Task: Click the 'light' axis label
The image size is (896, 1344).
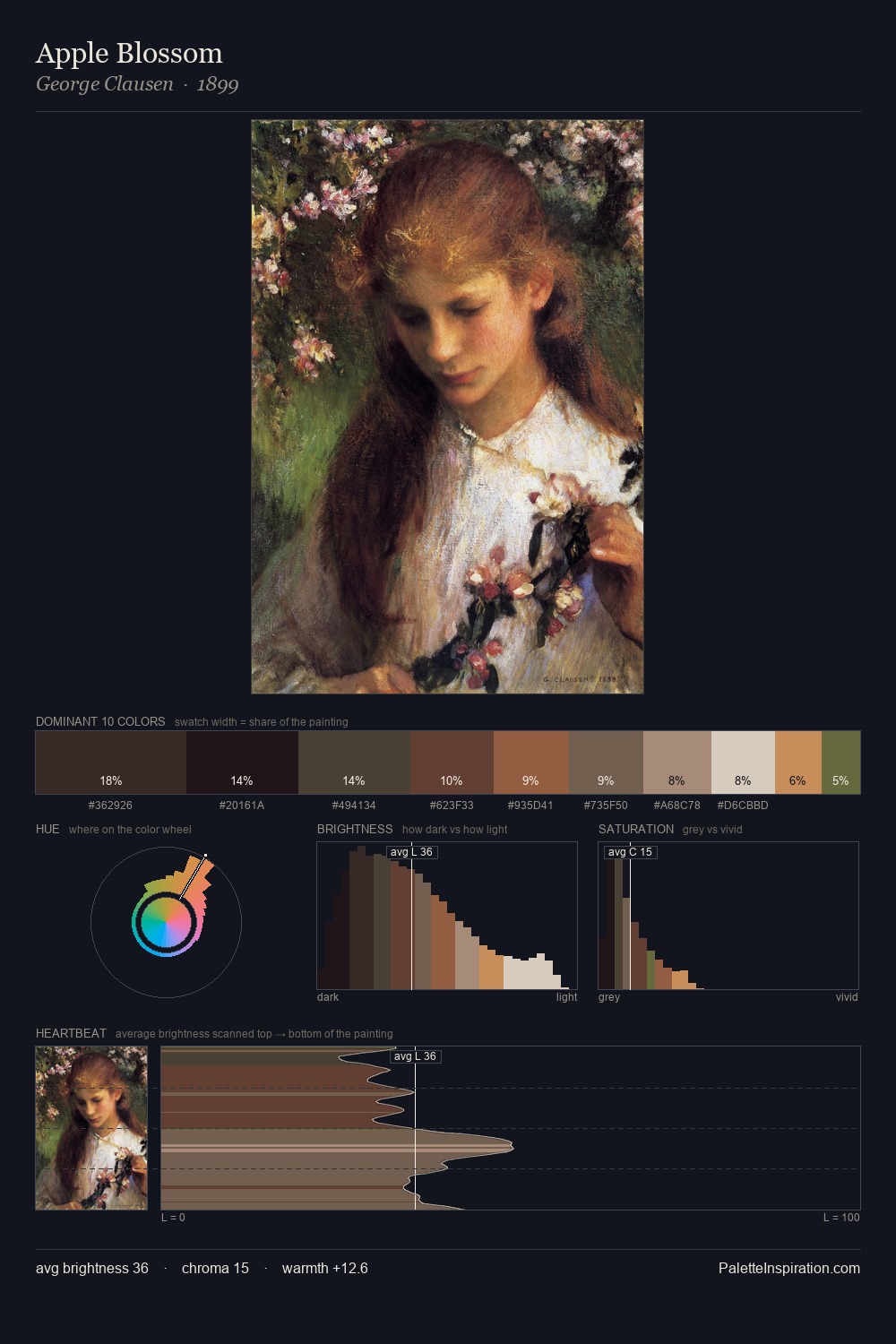Action: point(567,997)
